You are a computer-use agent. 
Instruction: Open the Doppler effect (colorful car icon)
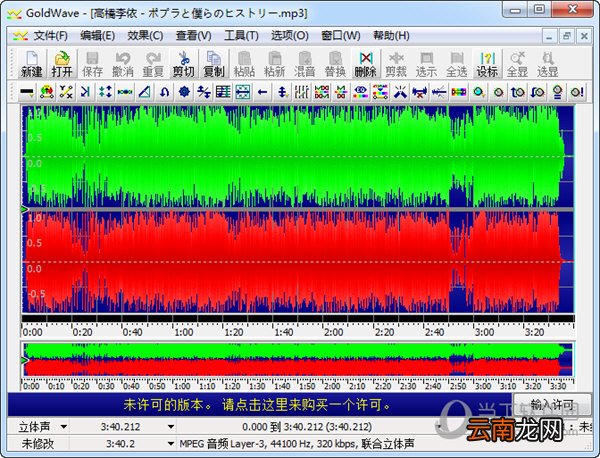(x=47, y=92)
